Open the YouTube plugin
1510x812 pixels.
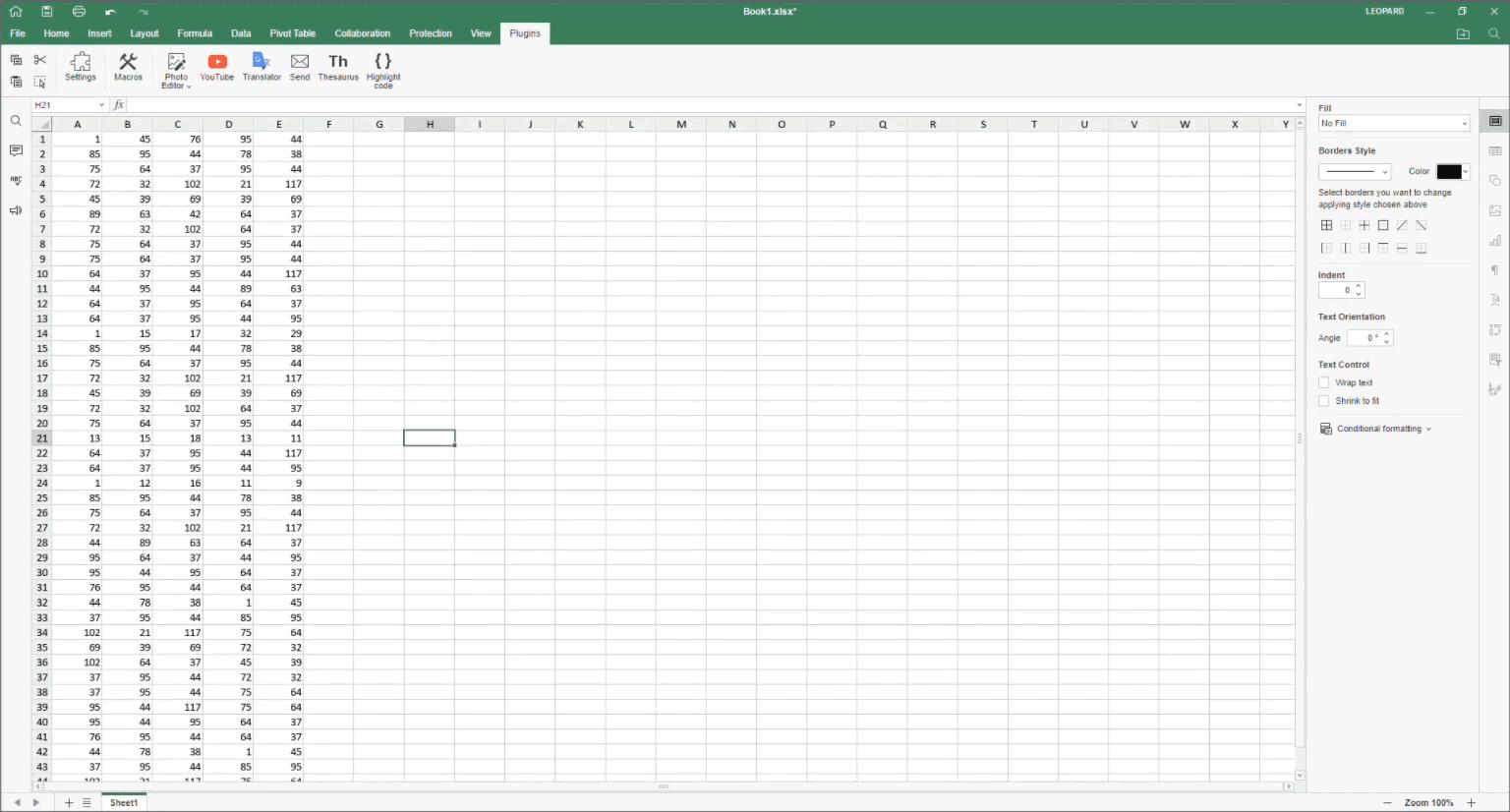pos(216,69)
